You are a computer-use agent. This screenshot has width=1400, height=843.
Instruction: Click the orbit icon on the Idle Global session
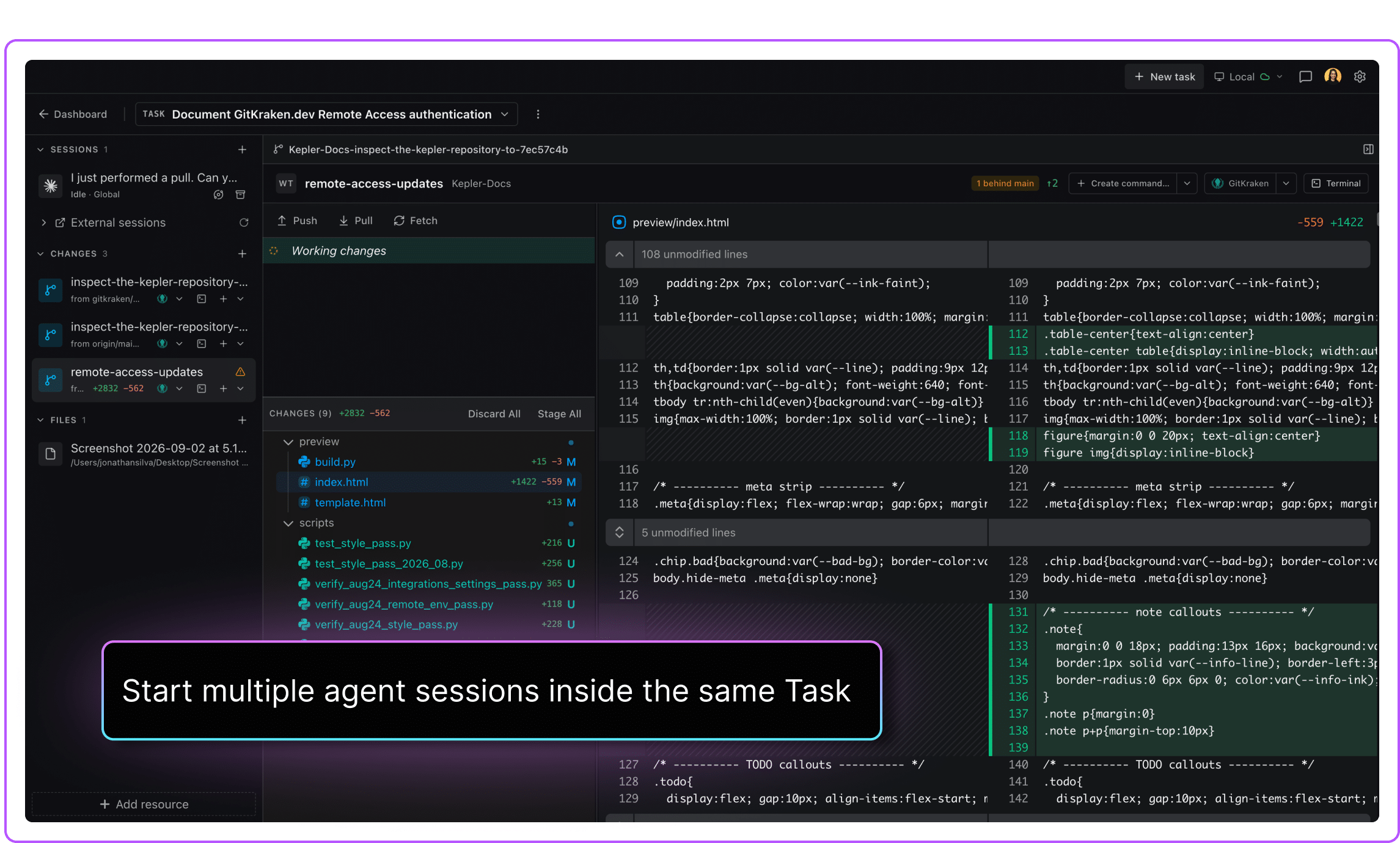(218, 195)
